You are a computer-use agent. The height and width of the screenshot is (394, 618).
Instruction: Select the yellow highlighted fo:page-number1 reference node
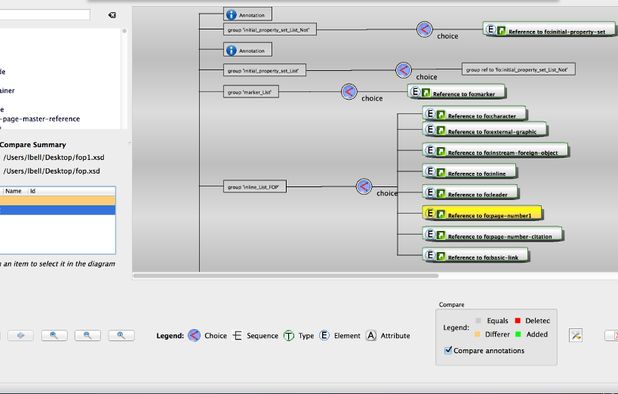(482, 213)
